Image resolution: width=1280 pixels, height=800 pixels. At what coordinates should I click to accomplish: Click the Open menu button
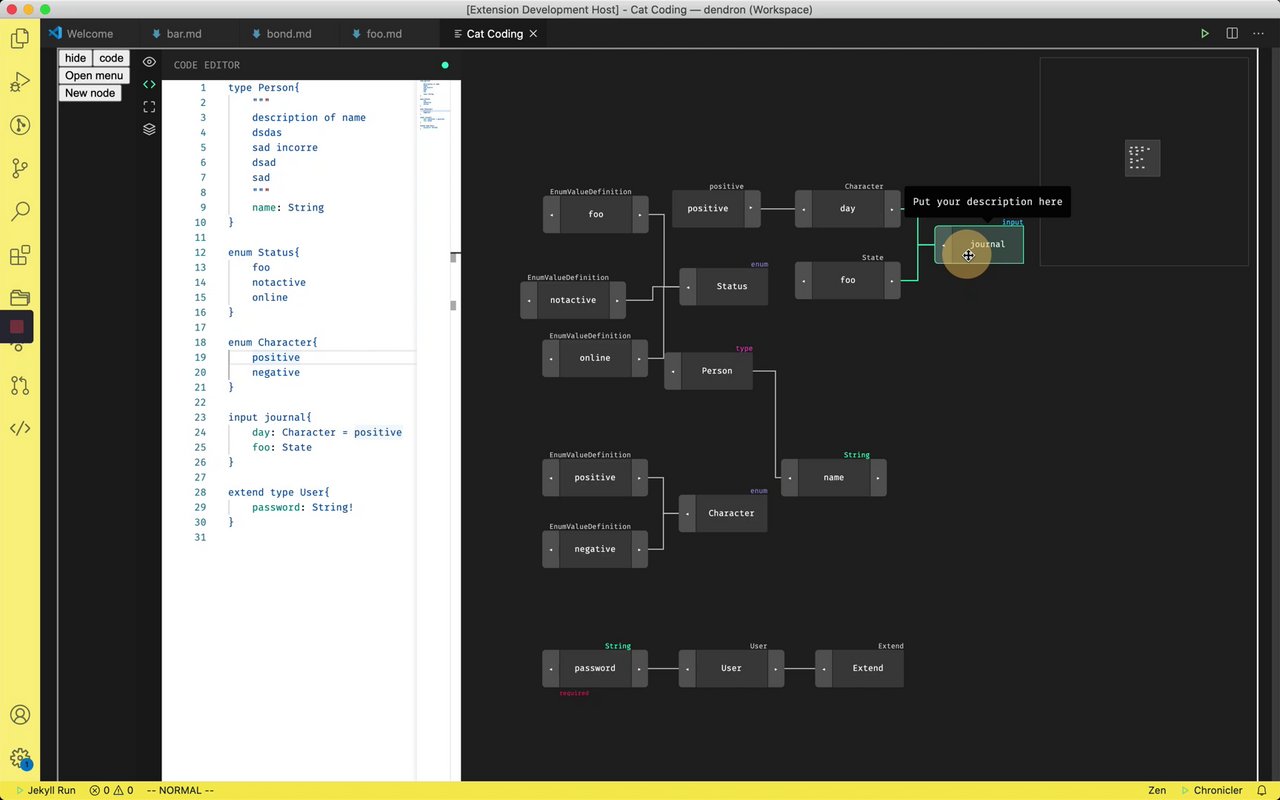pos(94,75)
